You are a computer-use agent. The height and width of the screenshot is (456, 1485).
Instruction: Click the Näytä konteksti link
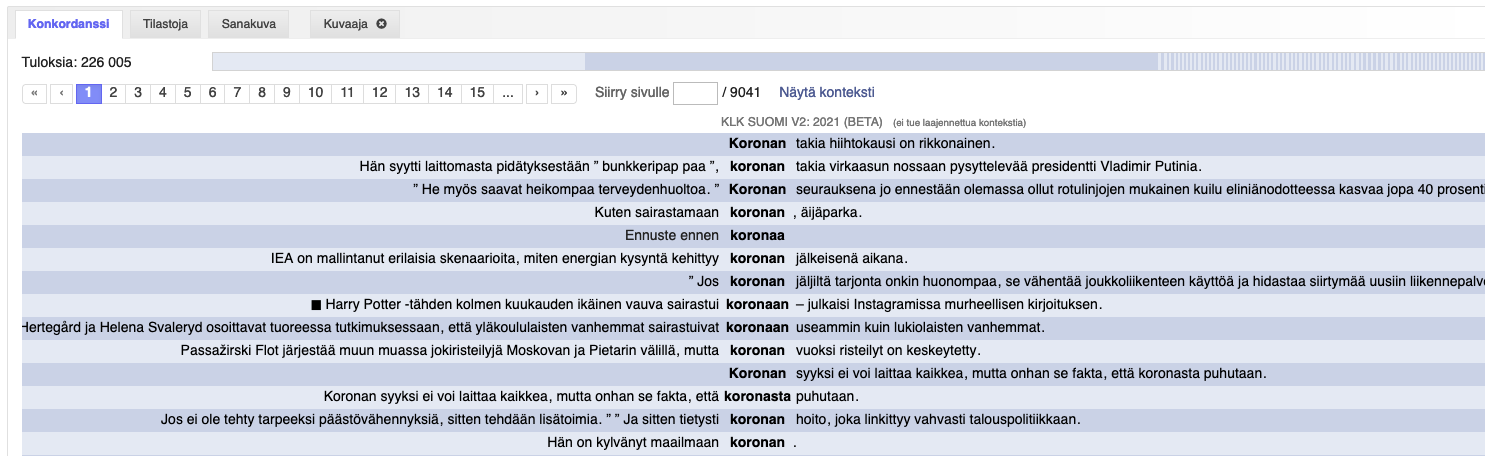coord(826,93)
